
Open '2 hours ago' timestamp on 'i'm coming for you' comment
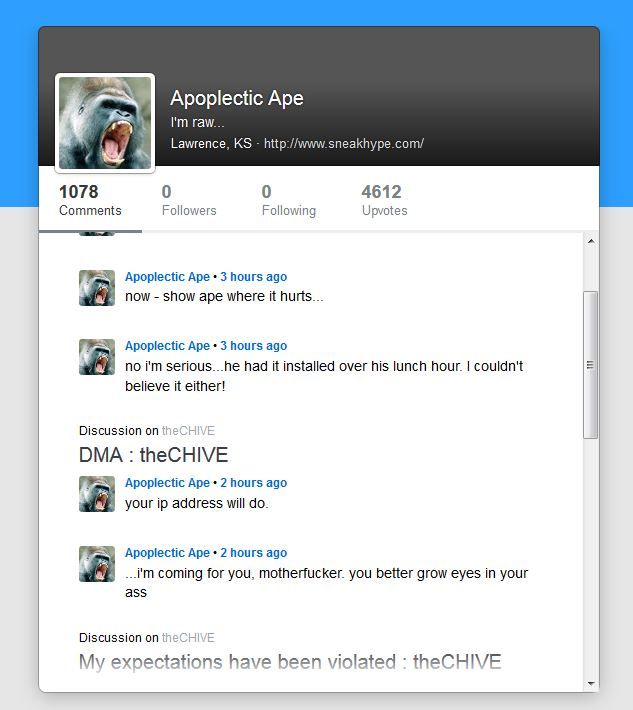click(x=254, y=553)
